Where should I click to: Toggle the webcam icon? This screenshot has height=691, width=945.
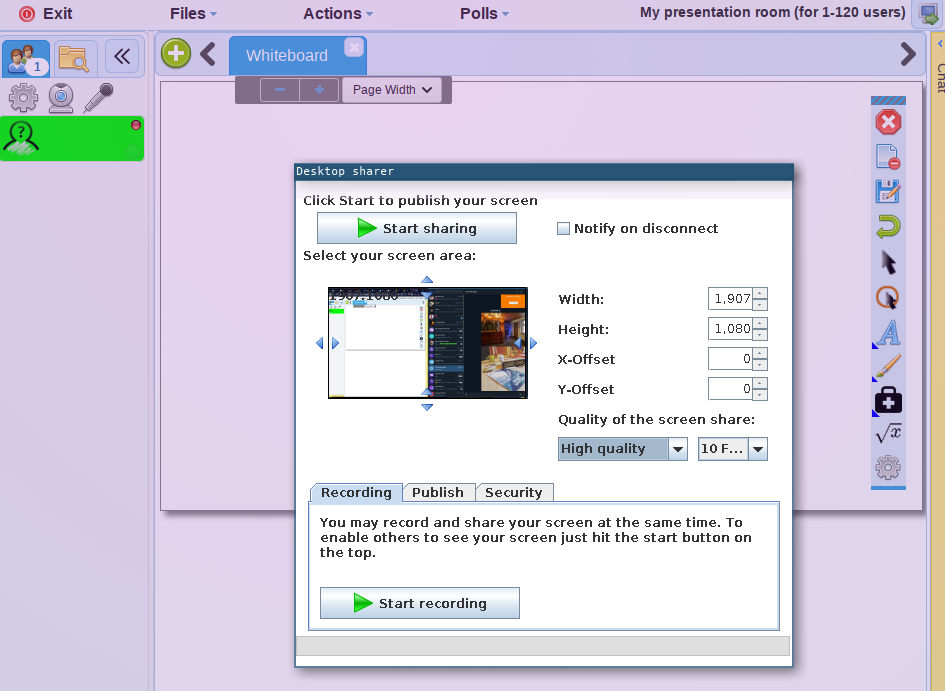[61, 98]
